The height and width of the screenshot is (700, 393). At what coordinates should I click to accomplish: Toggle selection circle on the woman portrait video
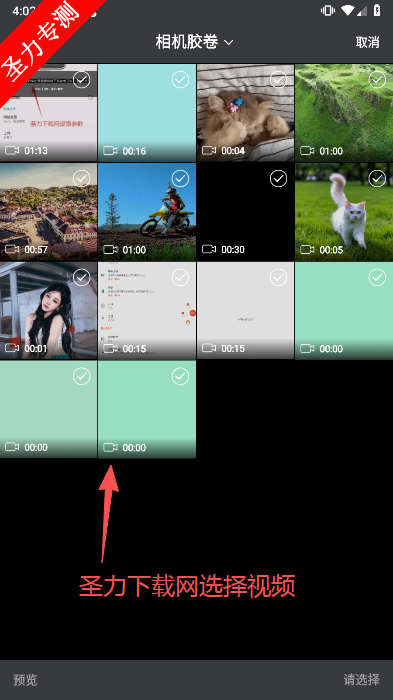pos(82,278)
